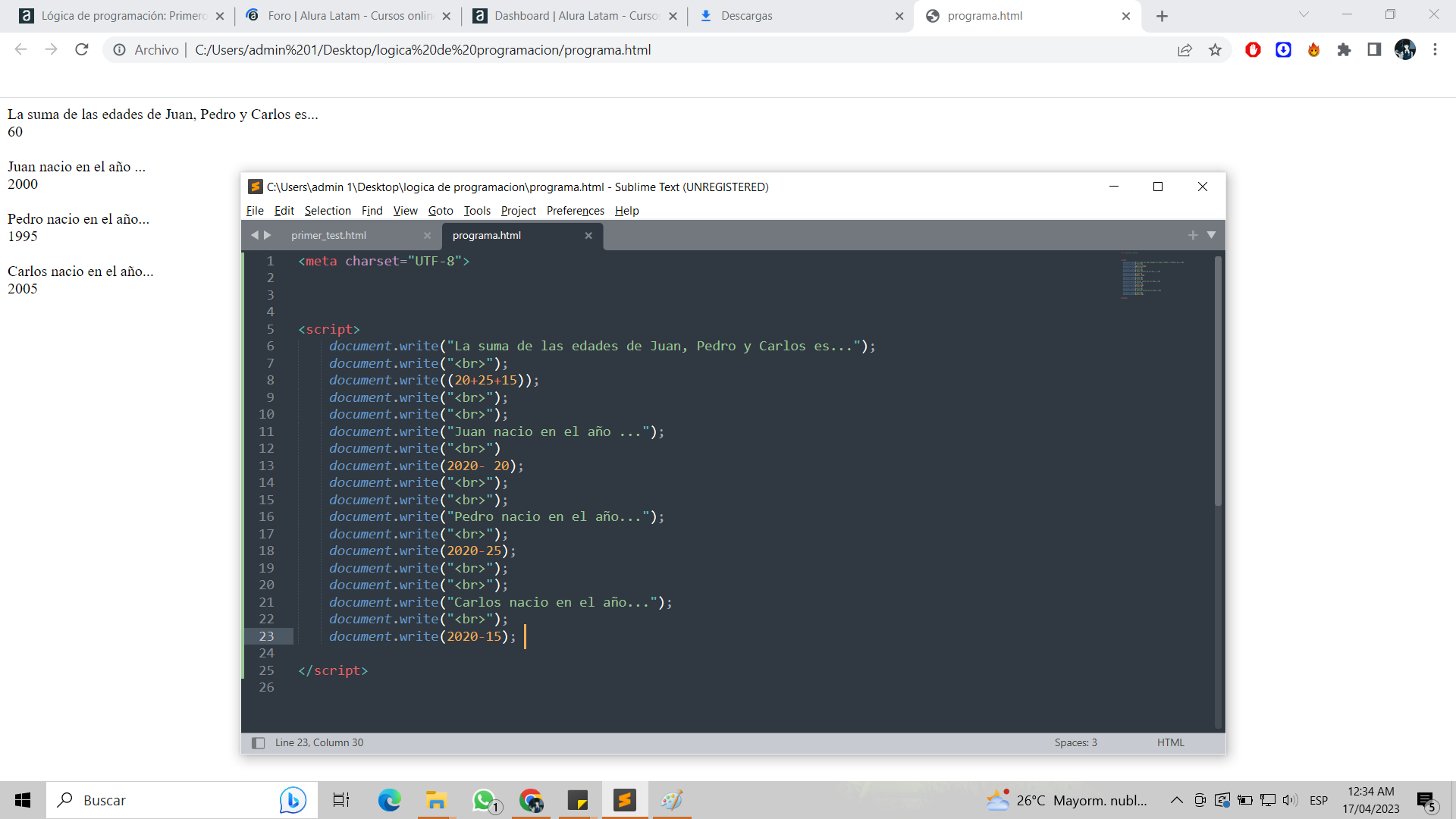
Task: Open Chrome extensions puzzle icon
Action: (1344, 50)
